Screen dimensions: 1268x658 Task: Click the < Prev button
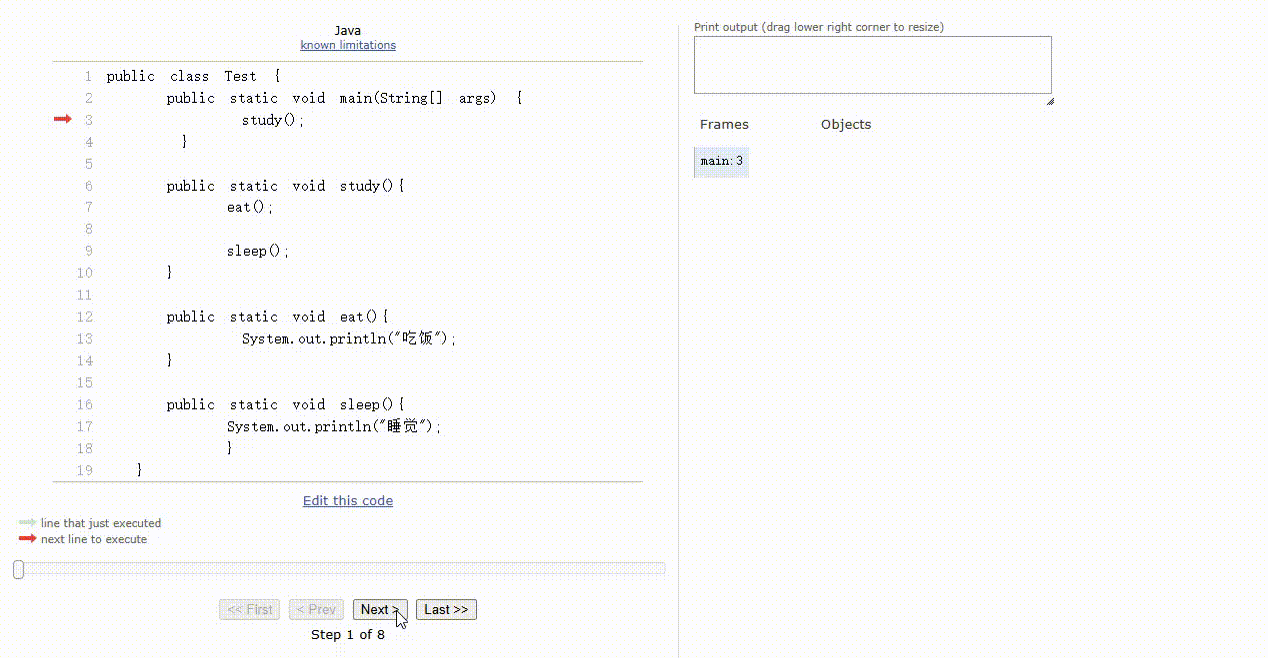[316, 610]
